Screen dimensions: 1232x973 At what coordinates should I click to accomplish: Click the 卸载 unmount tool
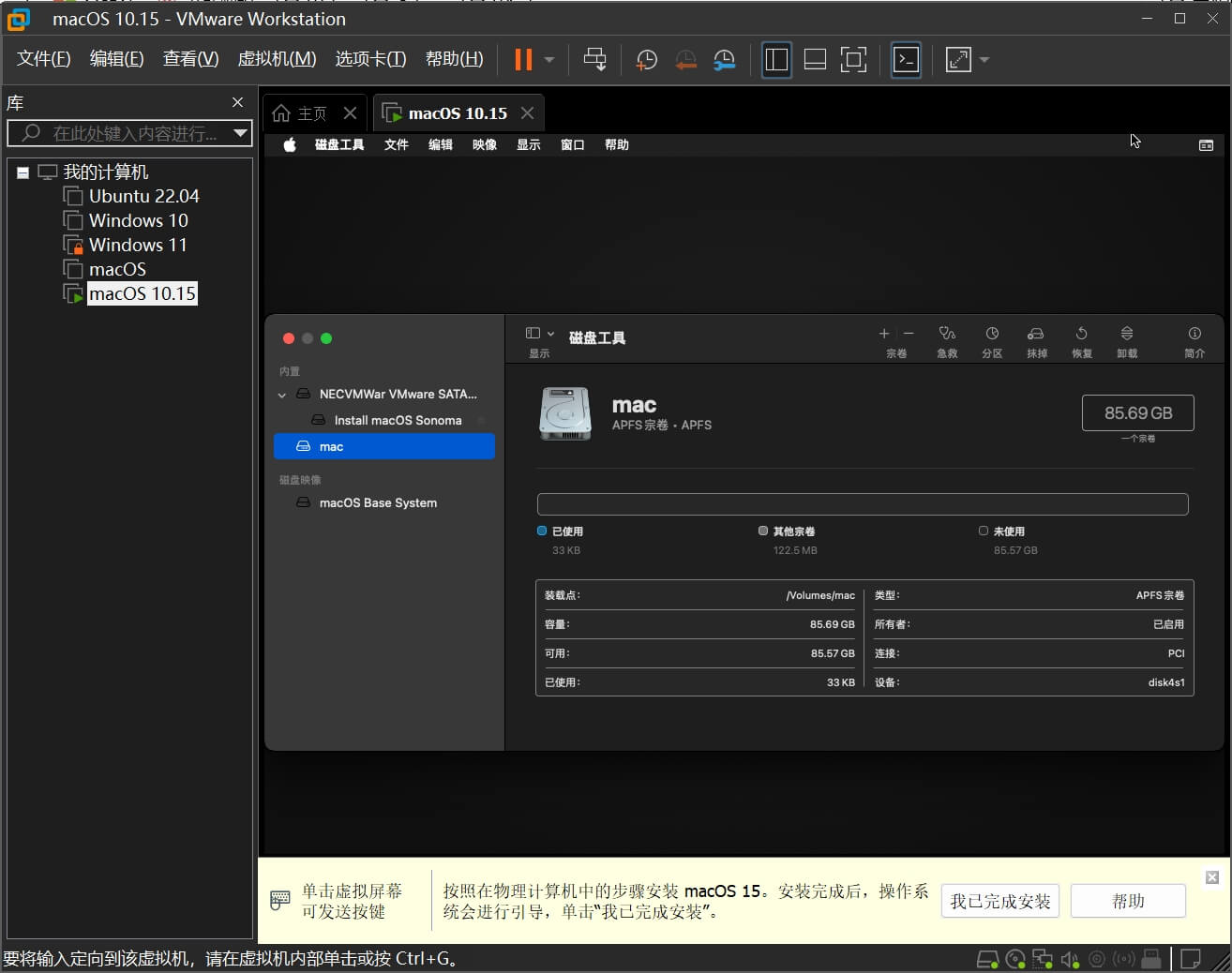point(1127,341)
